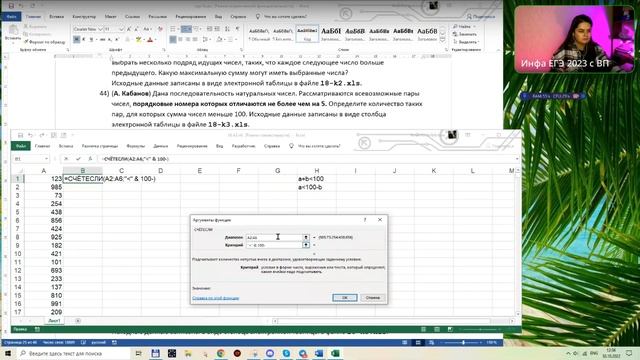Expand Word's styles gallery more arrow

442,39
